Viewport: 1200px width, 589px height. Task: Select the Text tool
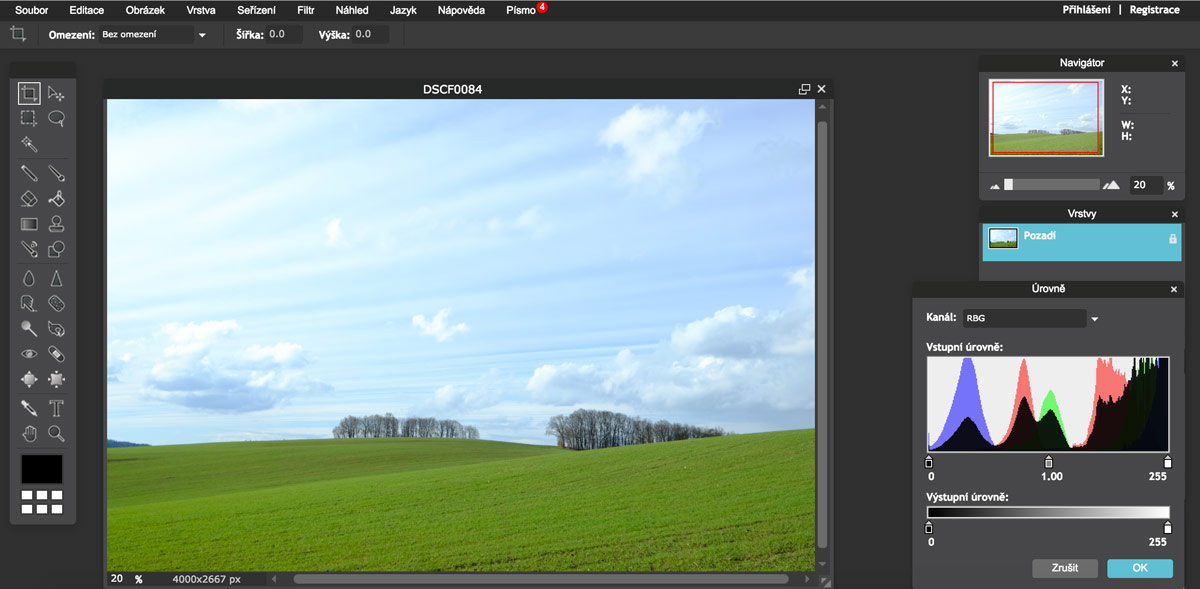point(57,408)
